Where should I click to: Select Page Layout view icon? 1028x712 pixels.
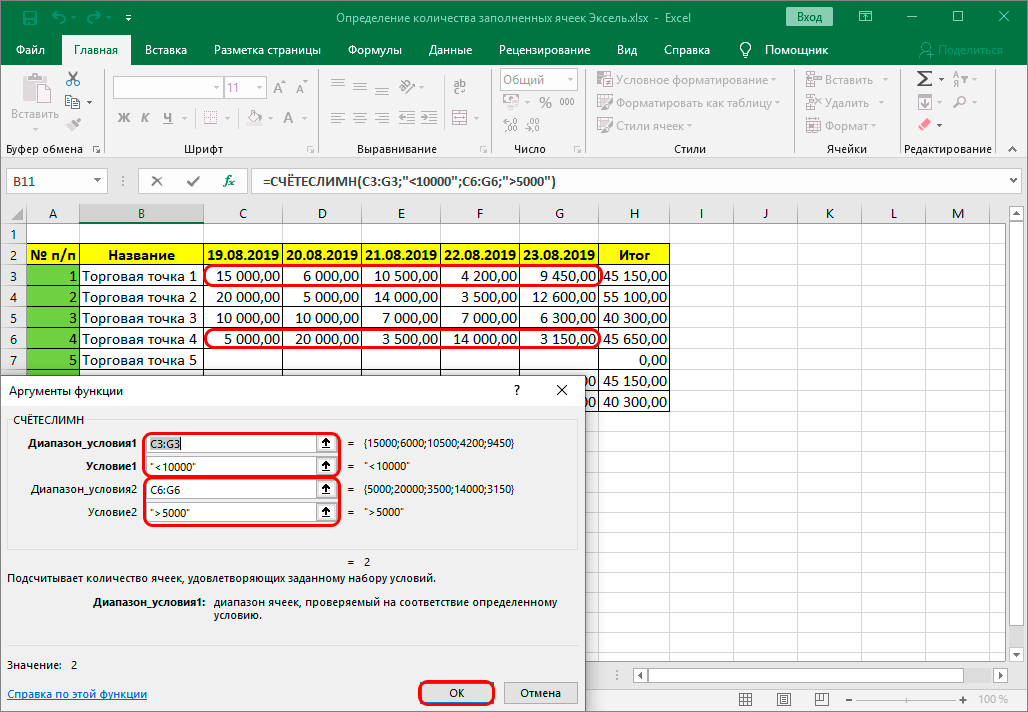(783, 700)
